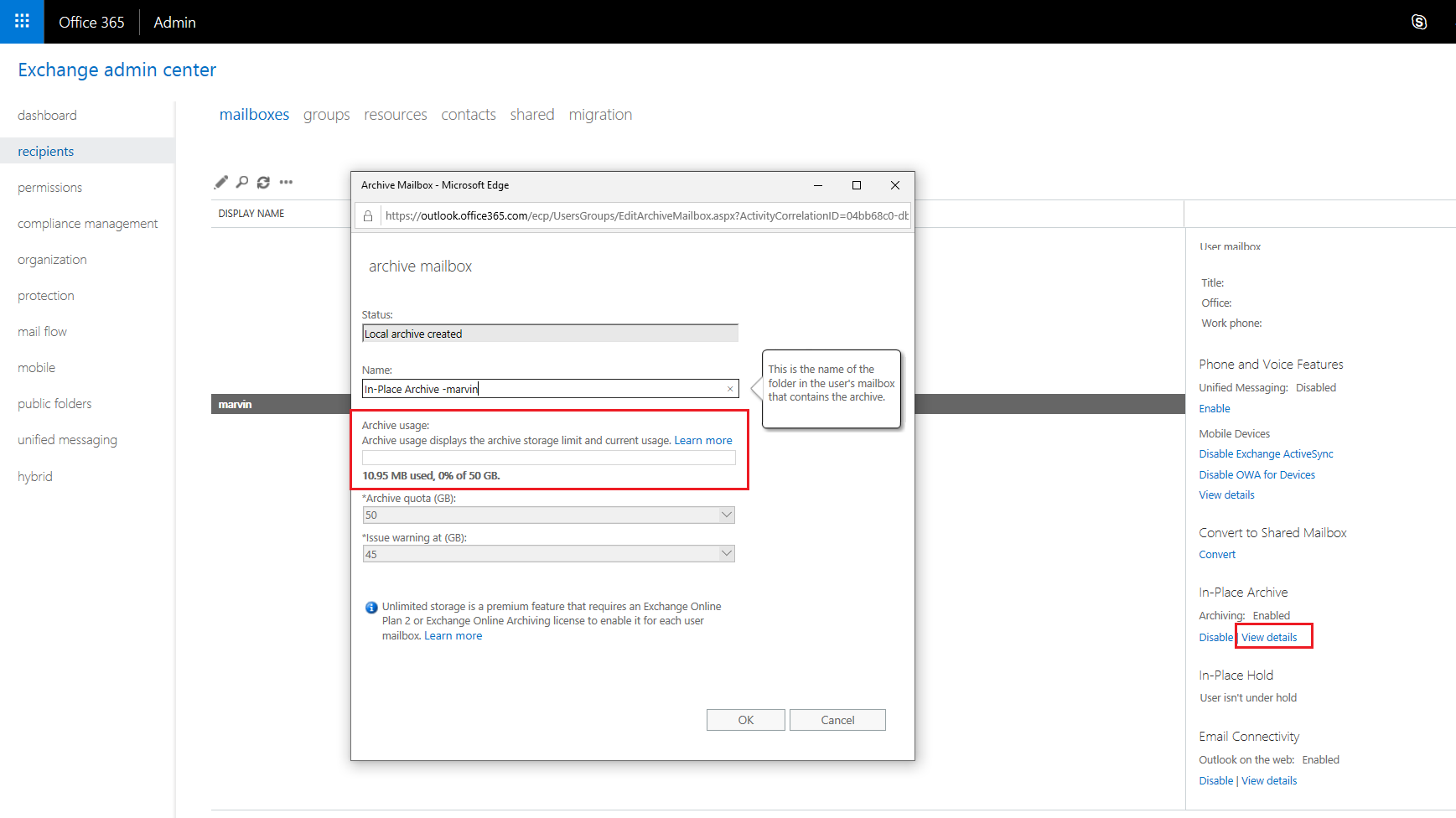Open Skype from the top bar

pyautogui.click(x=1418, y=22)
